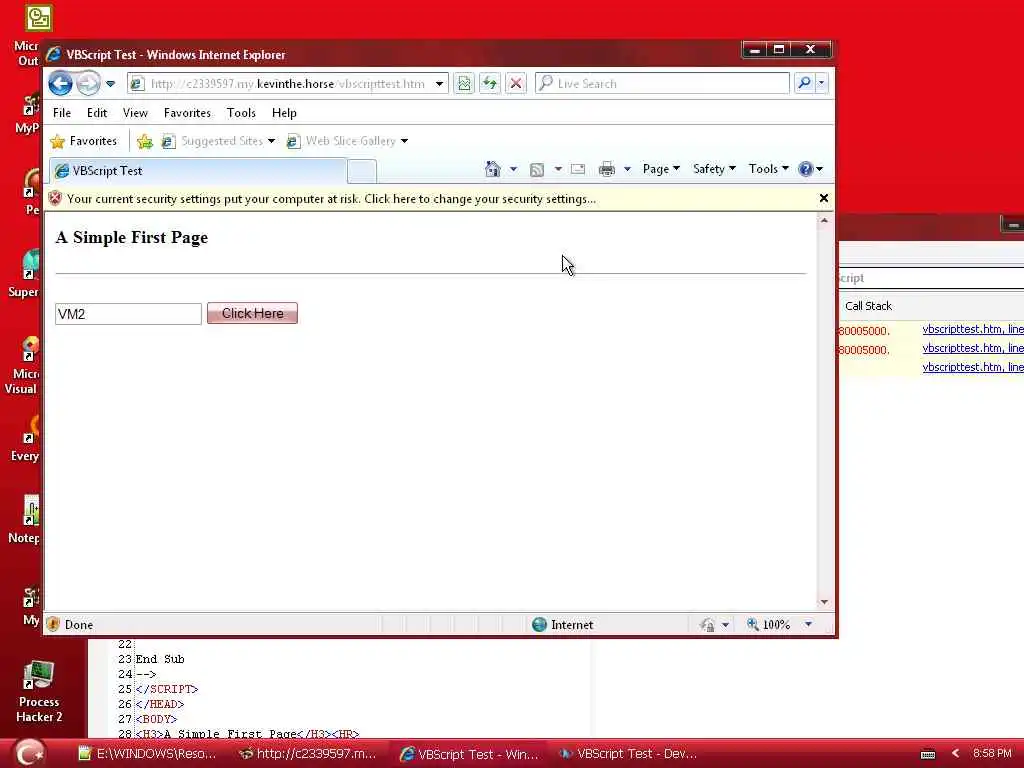Click Add to Favorites Bar icon

[145, 141]
